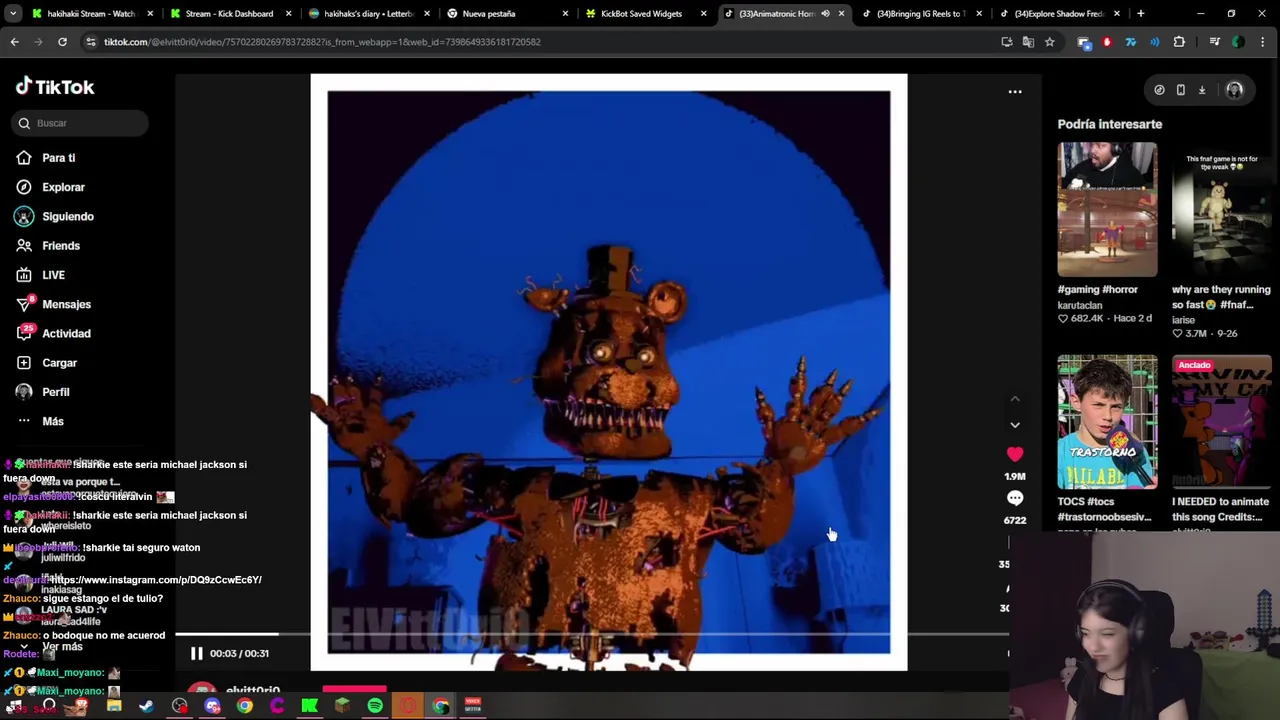Viewport: 1280px width, 720px height.
Task: Click the pink follow button below video
Action: [354, 689]
